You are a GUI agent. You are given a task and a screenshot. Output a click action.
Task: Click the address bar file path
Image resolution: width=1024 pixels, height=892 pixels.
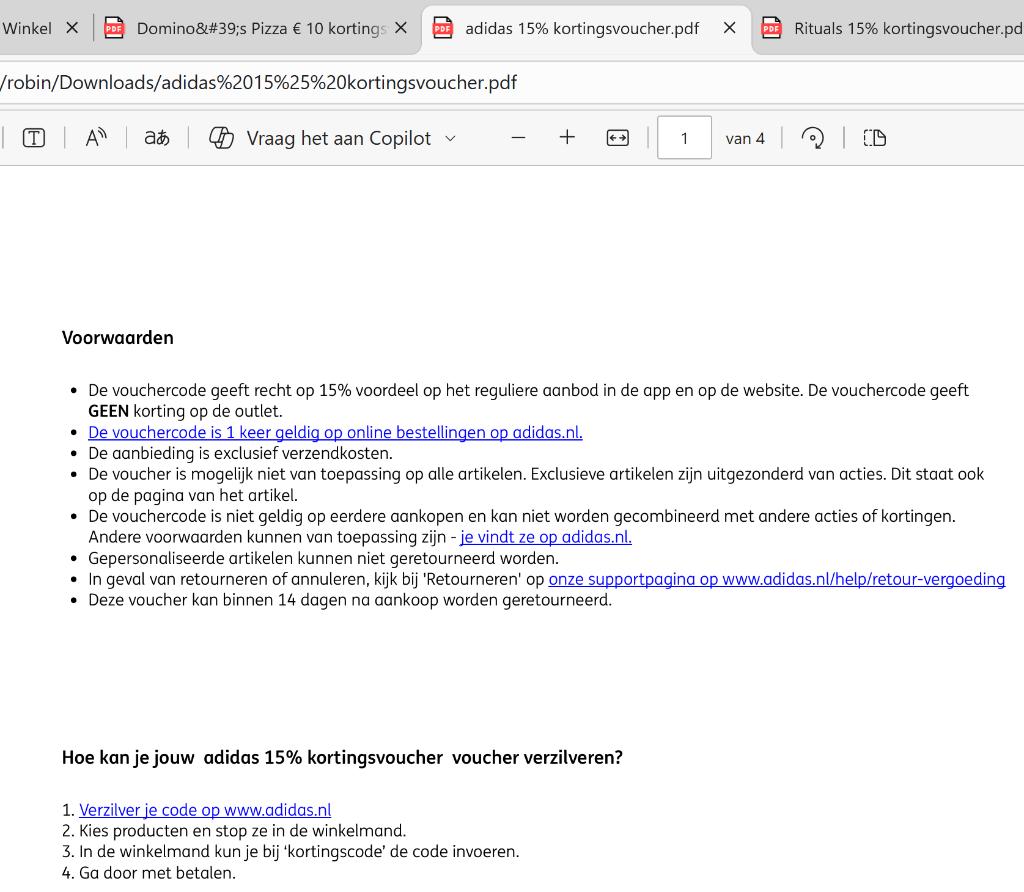[259, 82]
